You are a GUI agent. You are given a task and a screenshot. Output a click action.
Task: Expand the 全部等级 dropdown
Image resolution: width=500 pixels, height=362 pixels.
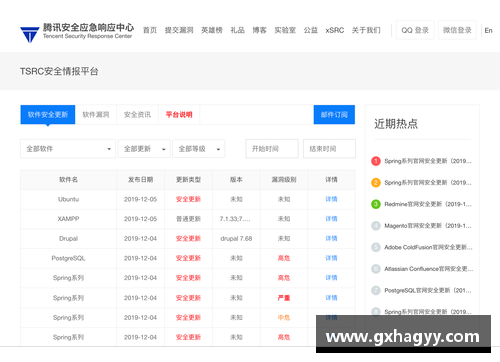pos(199,149)
